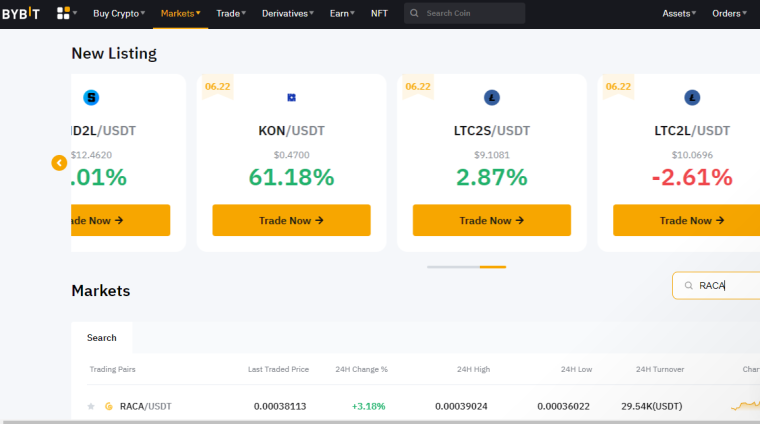Viewport: 760px width, 424px height.
Task: Sort by 24H Turnover column
Action: pyautogui.click(x=660, y=369)
